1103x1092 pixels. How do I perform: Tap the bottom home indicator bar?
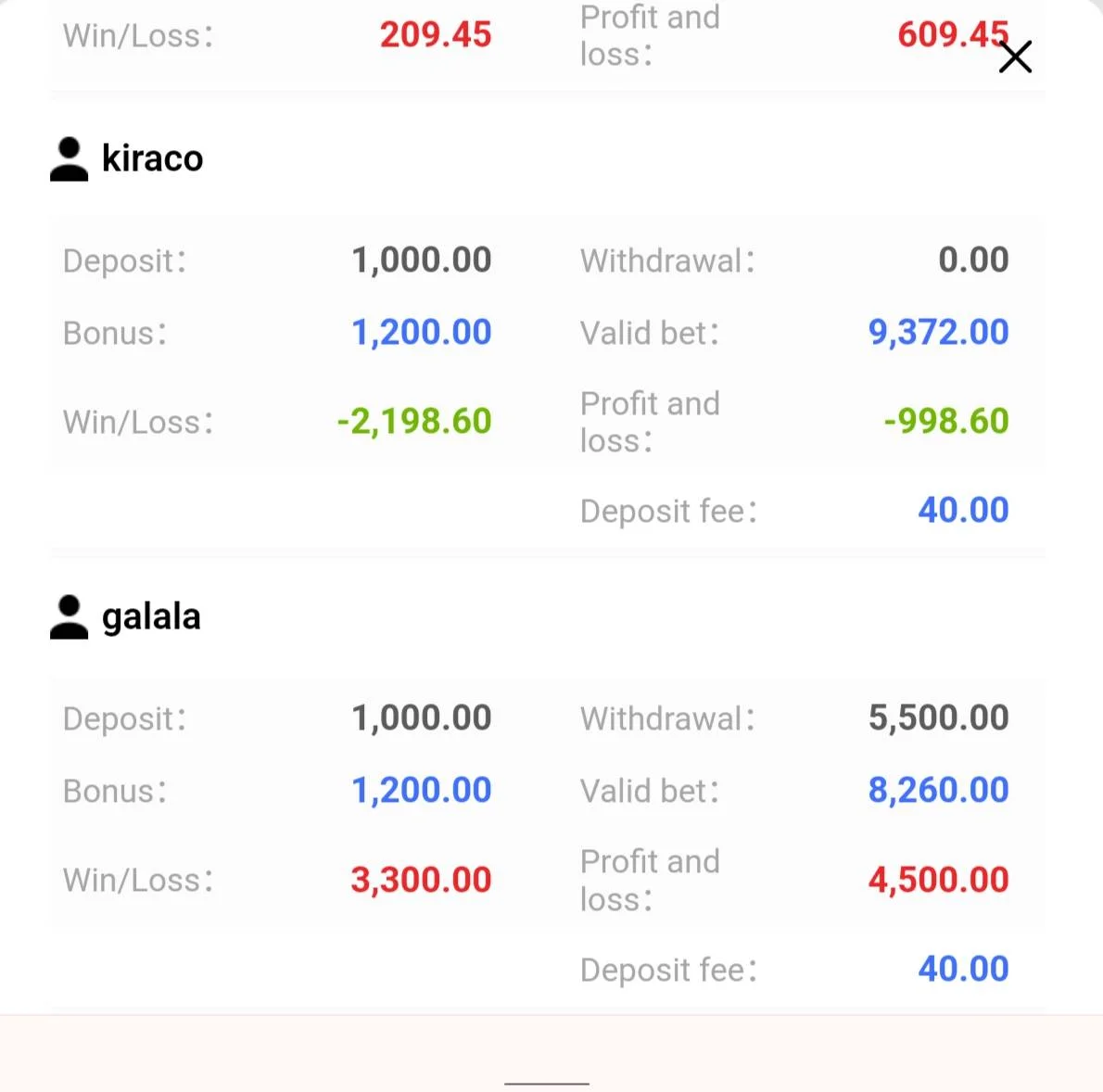click(547, 1084)
